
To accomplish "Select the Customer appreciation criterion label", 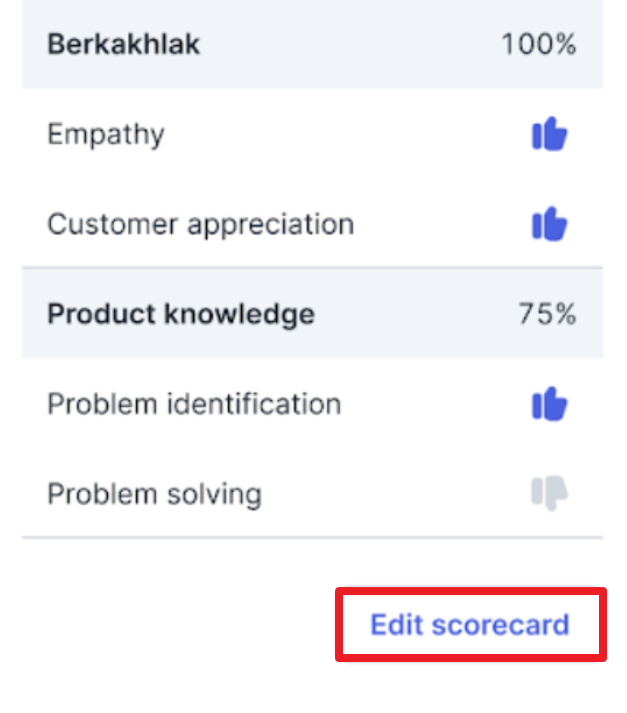I will tap(201, 225).
